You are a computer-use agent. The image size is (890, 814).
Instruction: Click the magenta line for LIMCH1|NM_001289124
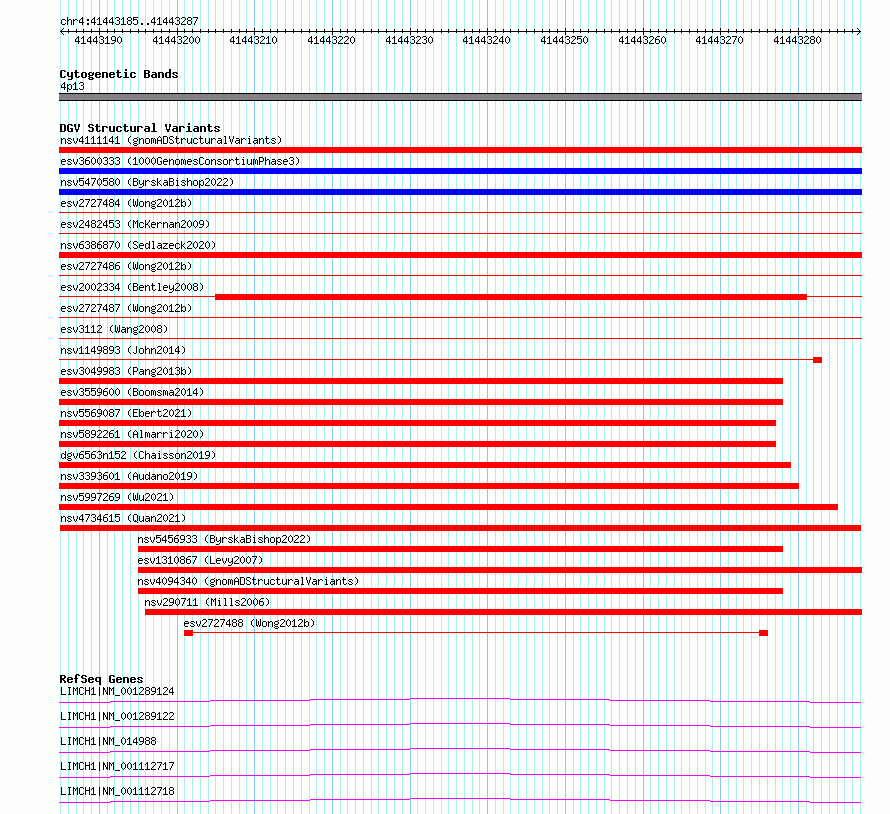click(x=460, y=700)
